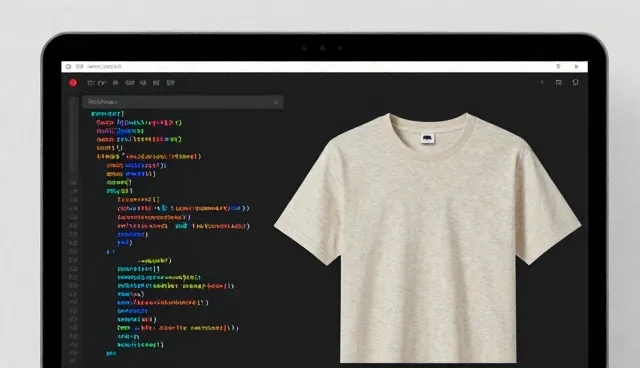
Task: Click the download icon in the white address bar
Action: 558,66
